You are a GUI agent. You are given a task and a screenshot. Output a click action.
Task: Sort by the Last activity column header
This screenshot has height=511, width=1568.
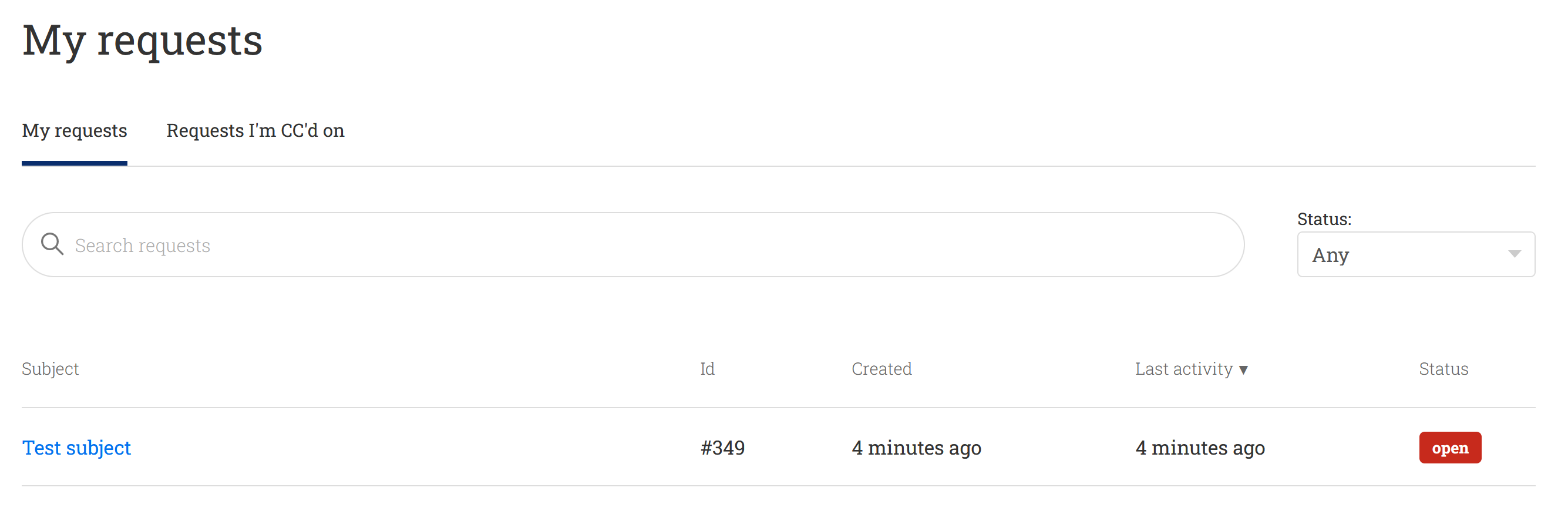coord(1183,368)
